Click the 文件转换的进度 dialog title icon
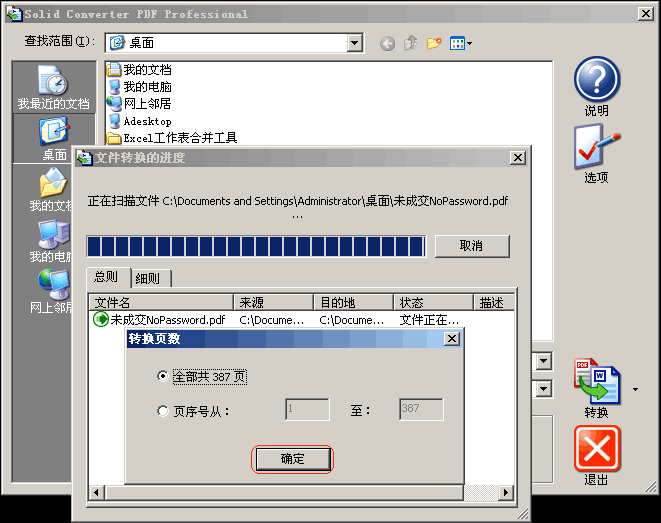 (x=84, y=158)
